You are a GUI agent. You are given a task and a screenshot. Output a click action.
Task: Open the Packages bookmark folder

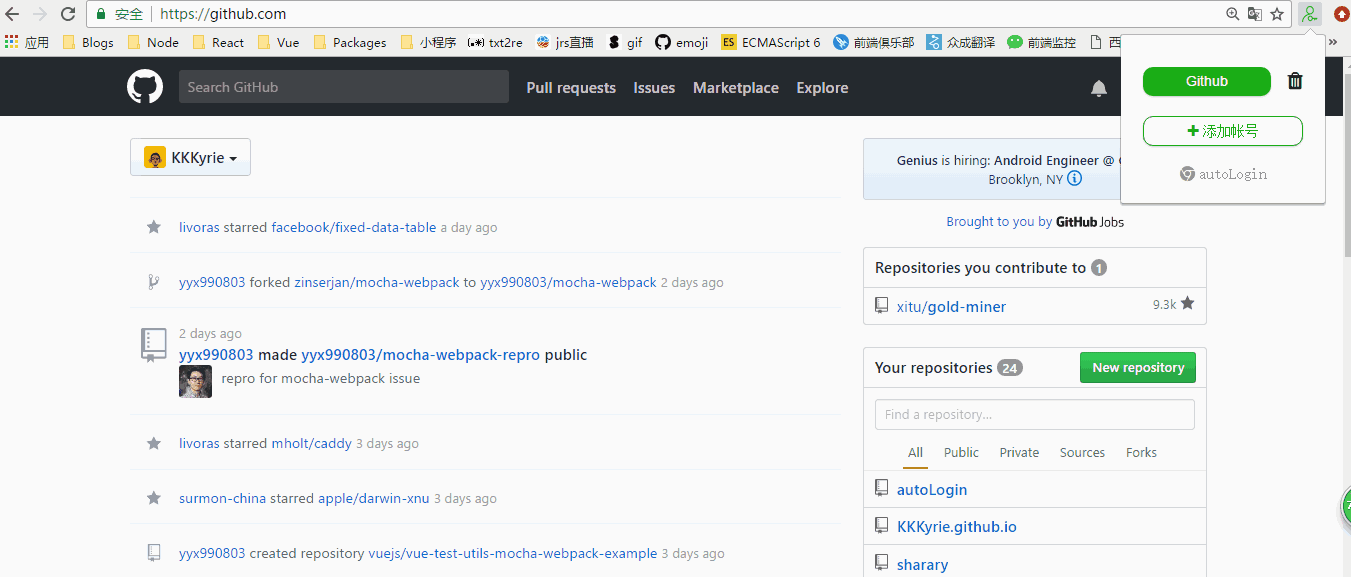coord(349,42)
